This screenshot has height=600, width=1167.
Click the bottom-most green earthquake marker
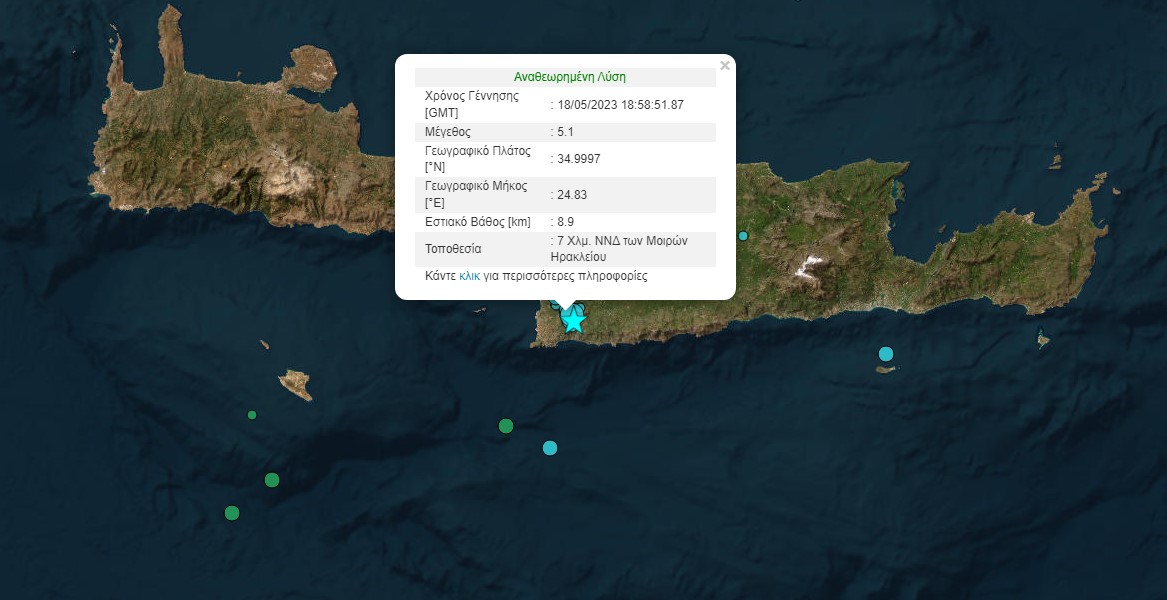232,513
